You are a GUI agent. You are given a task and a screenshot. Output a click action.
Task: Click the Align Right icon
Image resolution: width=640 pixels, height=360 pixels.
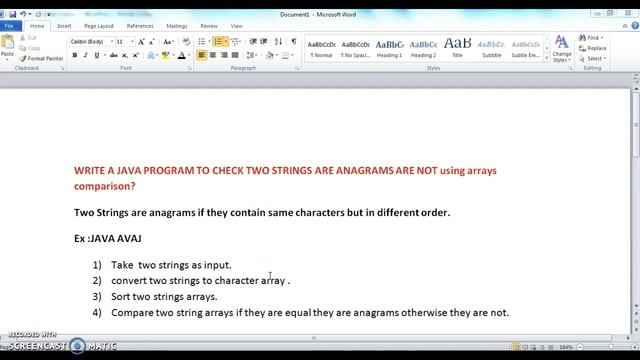click(x=224, y=55)
